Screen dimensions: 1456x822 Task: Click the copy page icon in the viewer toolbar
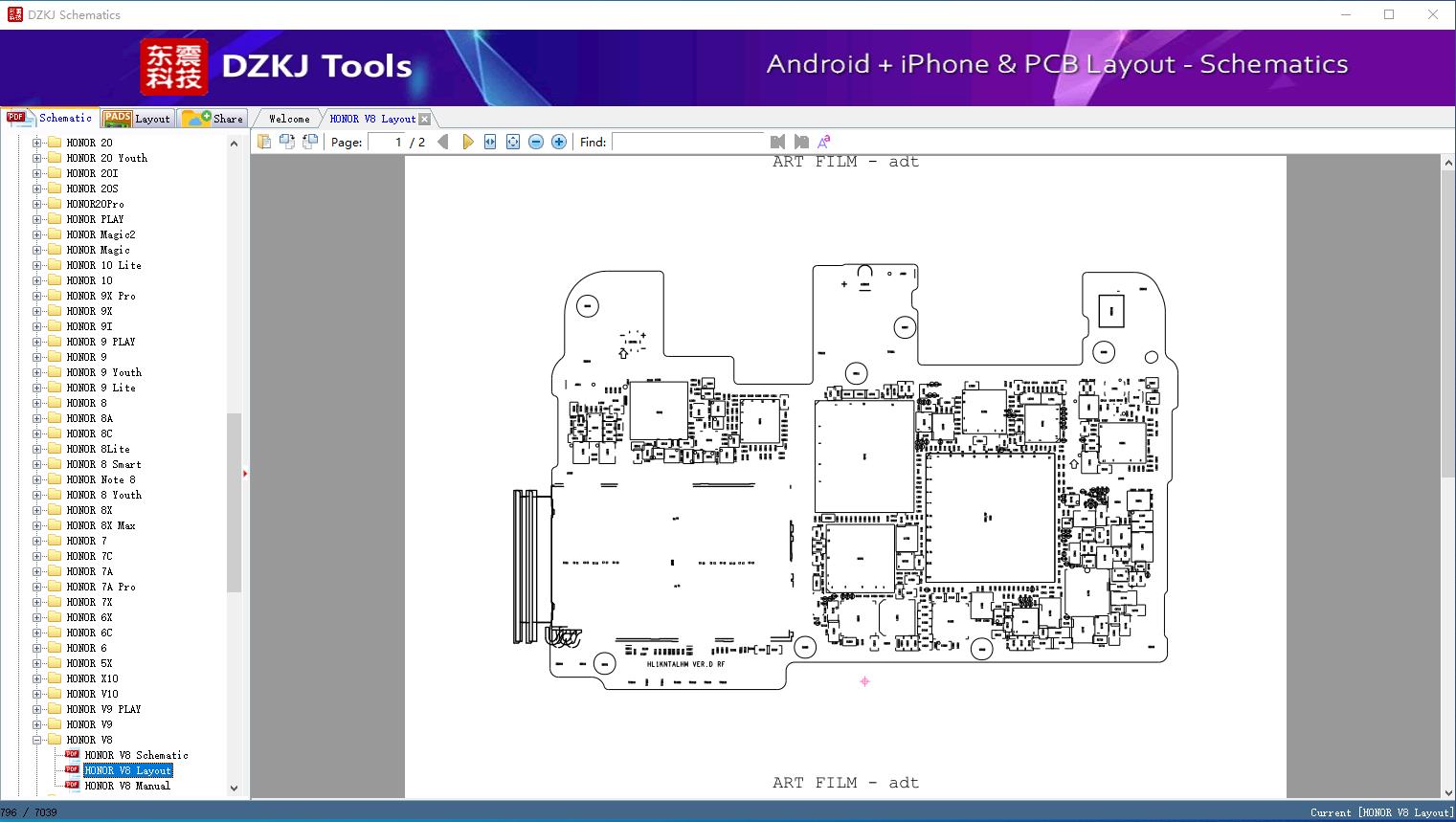(x=263, y=142)
